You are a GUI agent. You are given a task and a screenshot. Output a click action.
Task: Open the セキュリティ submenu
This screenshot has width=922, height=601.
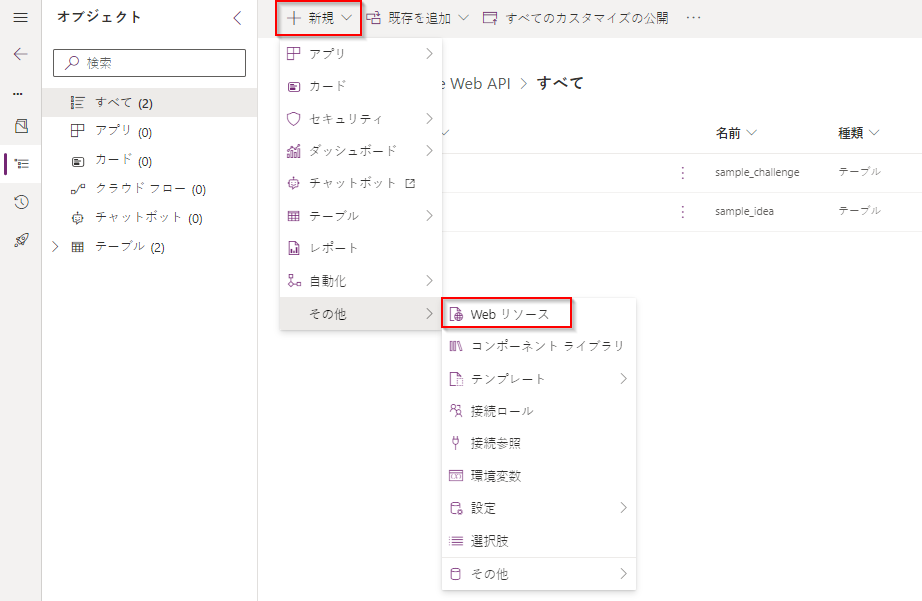pos(360,119)
